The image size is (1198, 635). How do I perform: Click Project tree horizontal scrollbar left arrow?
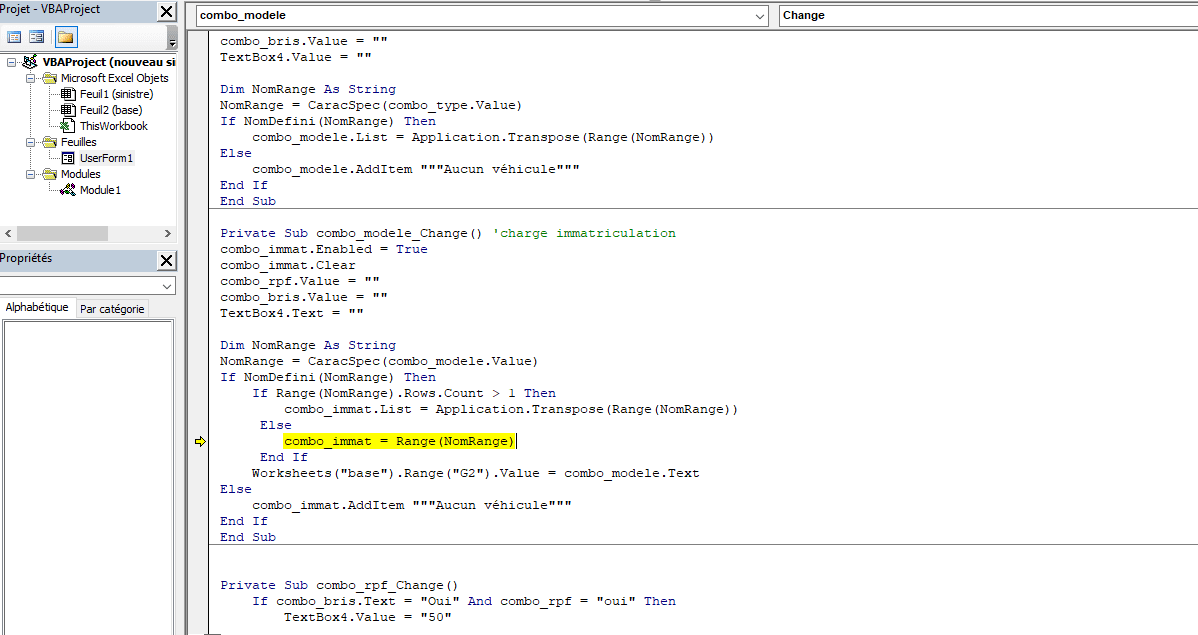click(8, 233)
